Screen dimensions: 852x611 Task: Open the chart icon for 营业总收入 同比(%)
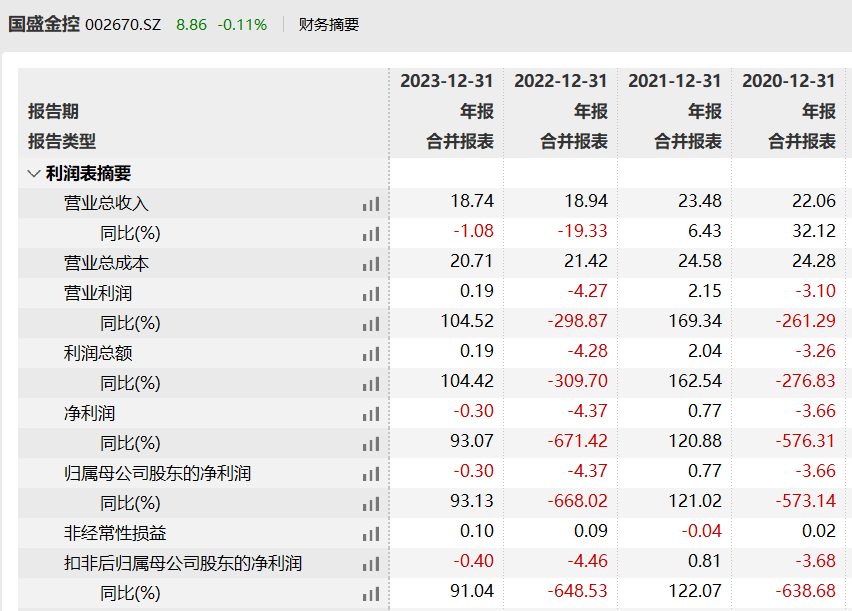tap(370, 233)
